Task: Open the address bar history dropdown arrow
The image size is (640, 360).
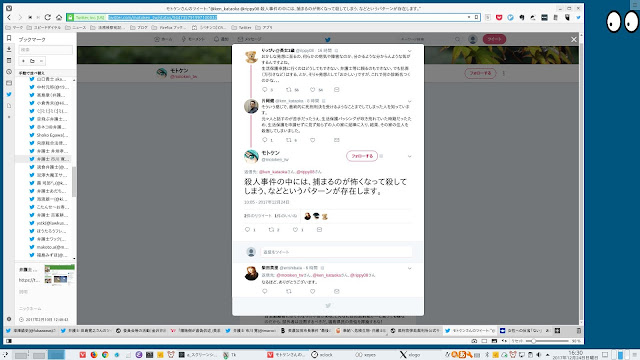Action: [469, 18]
